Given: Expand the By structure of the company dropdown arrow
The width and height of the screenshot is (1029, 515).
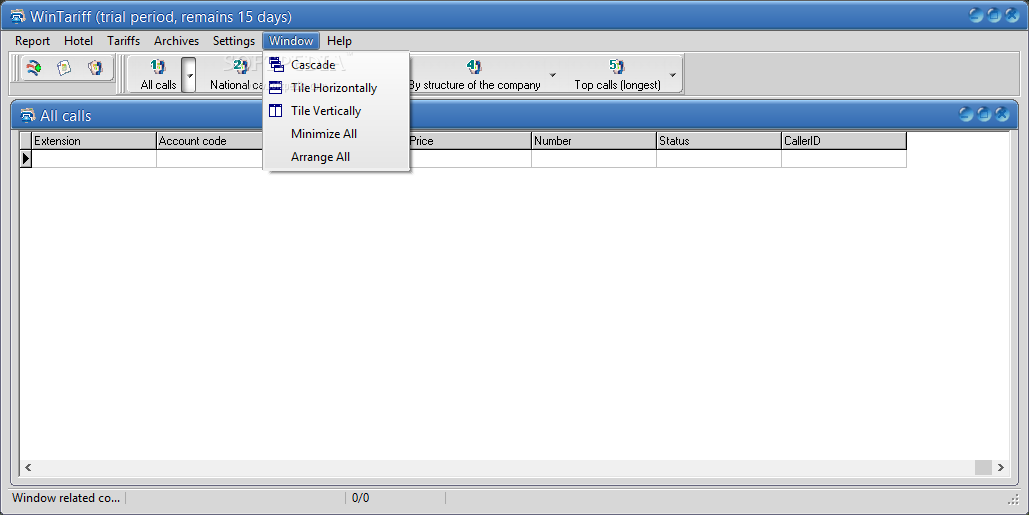Looking at the screenshot, I should pyautogui.click(x=553, y=75).
